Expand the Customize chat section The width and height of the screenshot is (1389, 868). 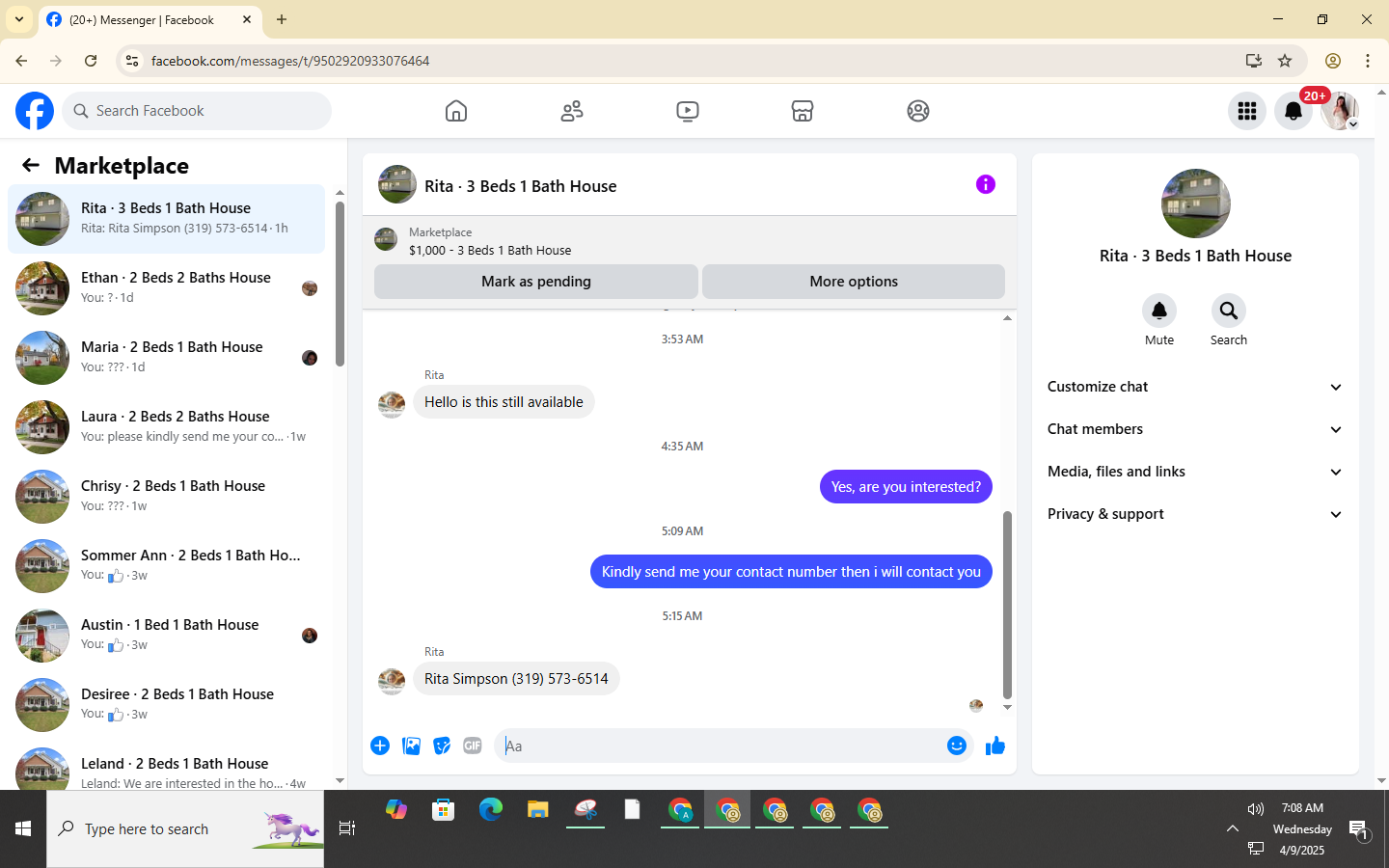1195,387
